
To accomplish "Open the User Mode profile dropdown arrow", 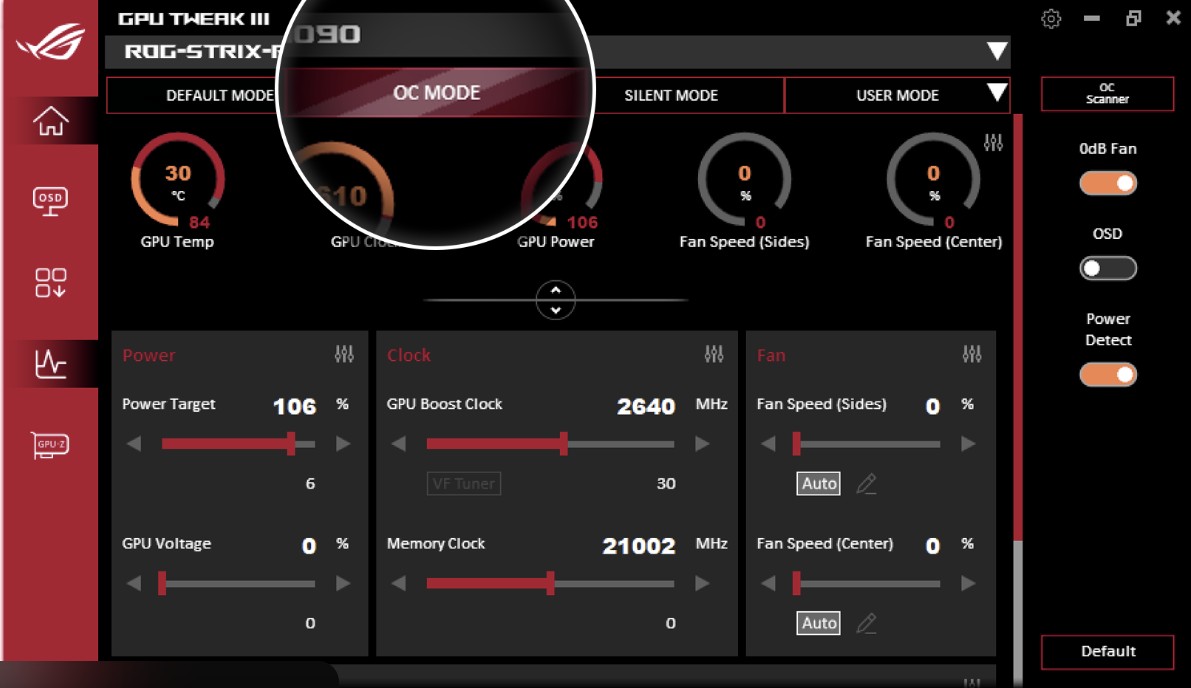I will pos(996,94).
